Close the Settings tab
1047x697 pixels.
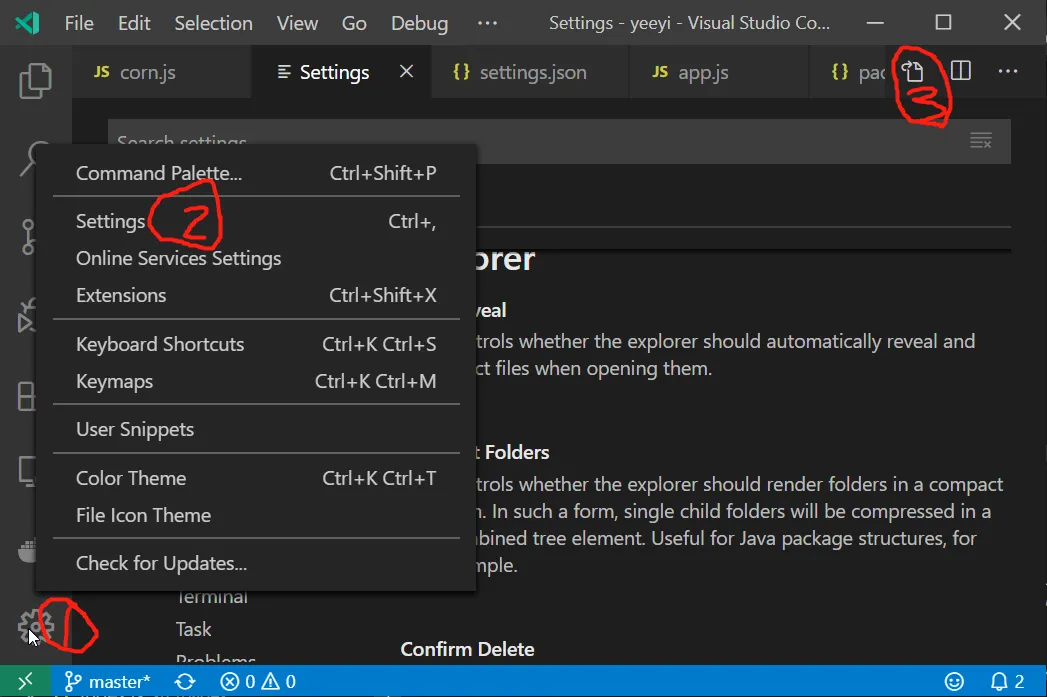point(406,71)
